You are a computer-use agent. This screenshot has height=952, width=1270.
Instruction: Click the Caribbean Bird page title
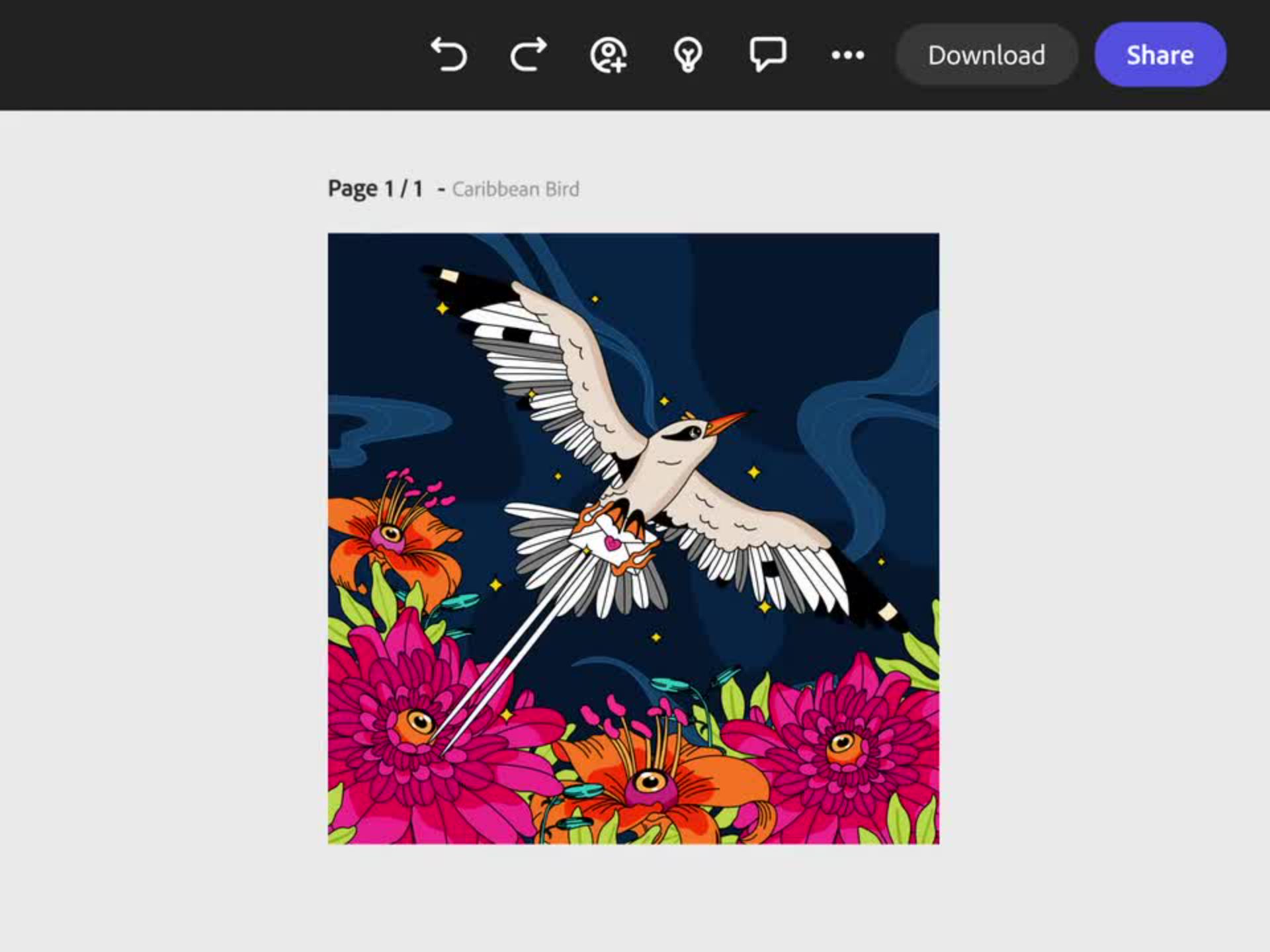click(x=515, y=189)
